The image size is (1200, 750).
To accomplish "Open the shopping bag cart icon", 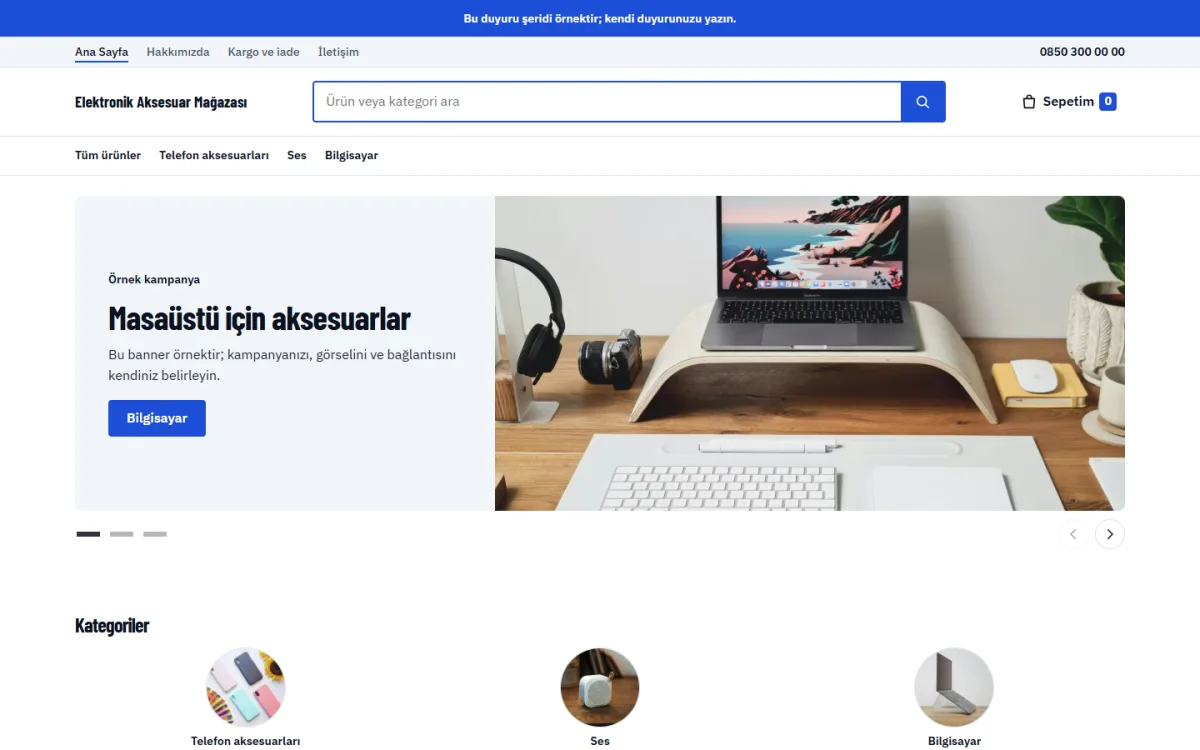I will 1029,102.
